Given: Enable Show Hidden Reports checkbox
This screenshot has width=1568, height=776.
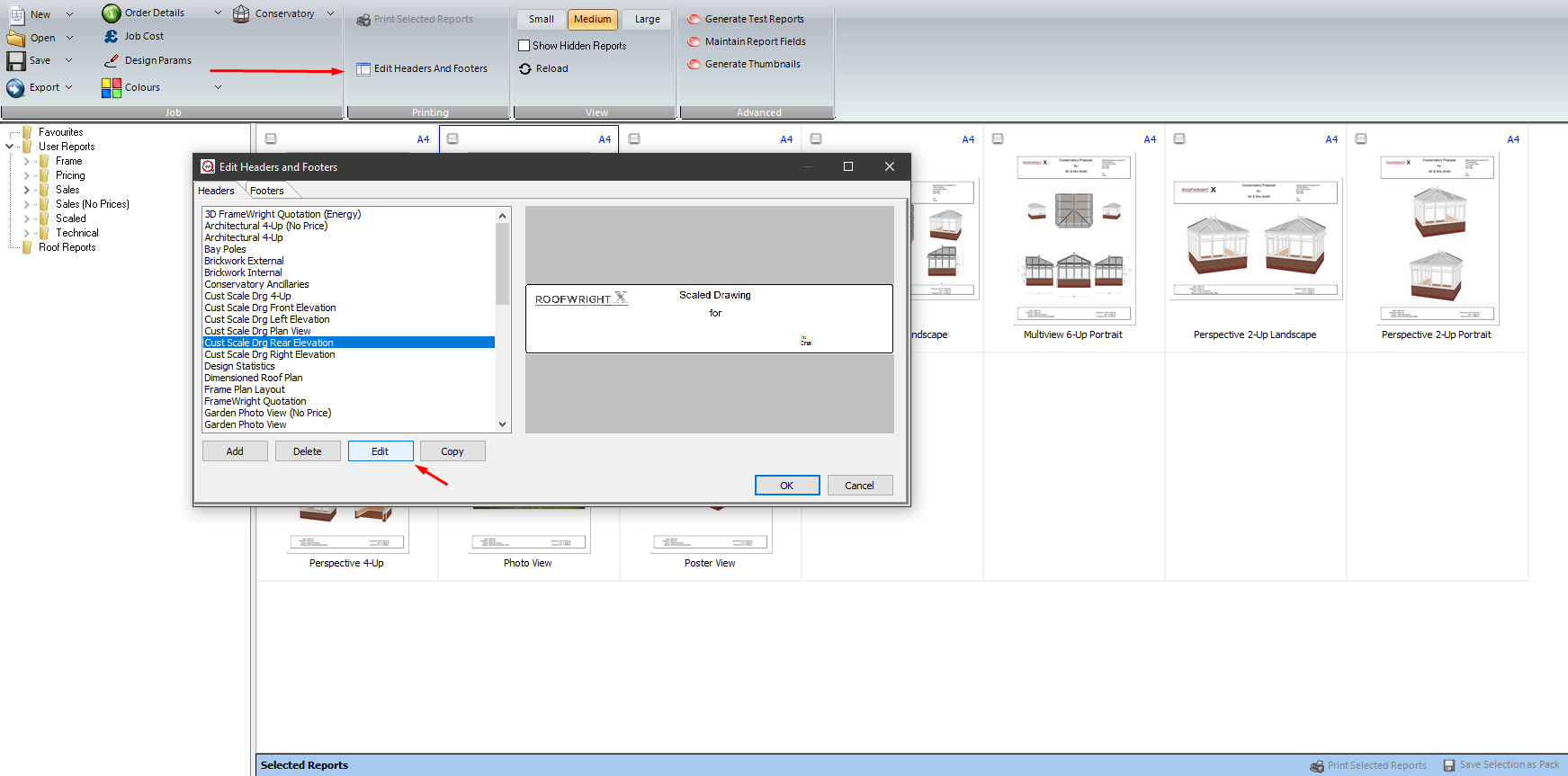Looking at the screenshot, I should coord(524,45).
